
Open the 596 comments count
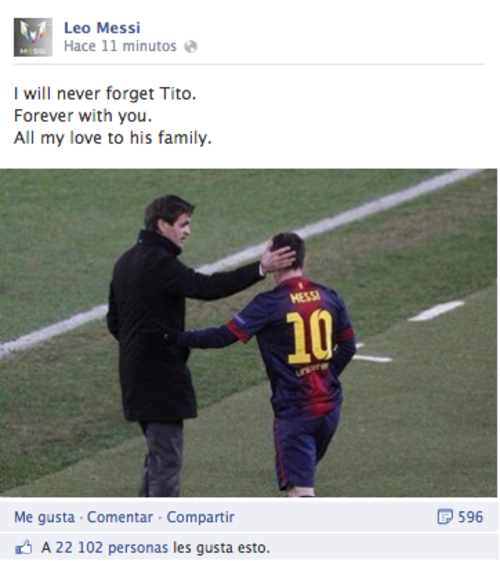click(x=470, y=517)
